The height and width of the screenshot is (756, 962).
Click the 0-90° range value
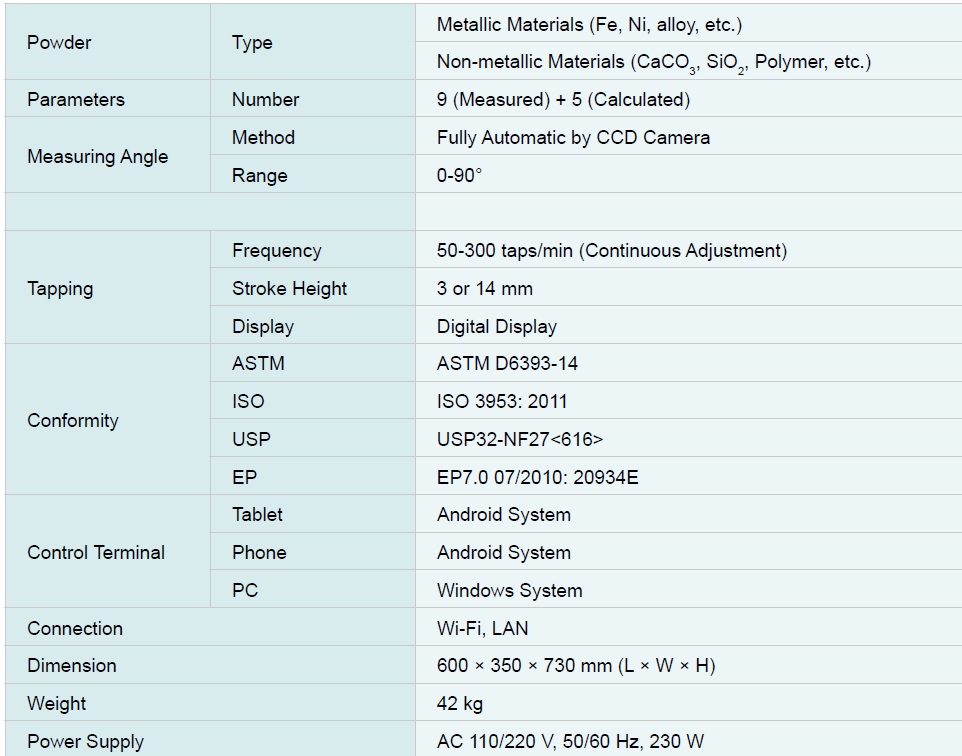pyautogui.click(x=459, y=176)
